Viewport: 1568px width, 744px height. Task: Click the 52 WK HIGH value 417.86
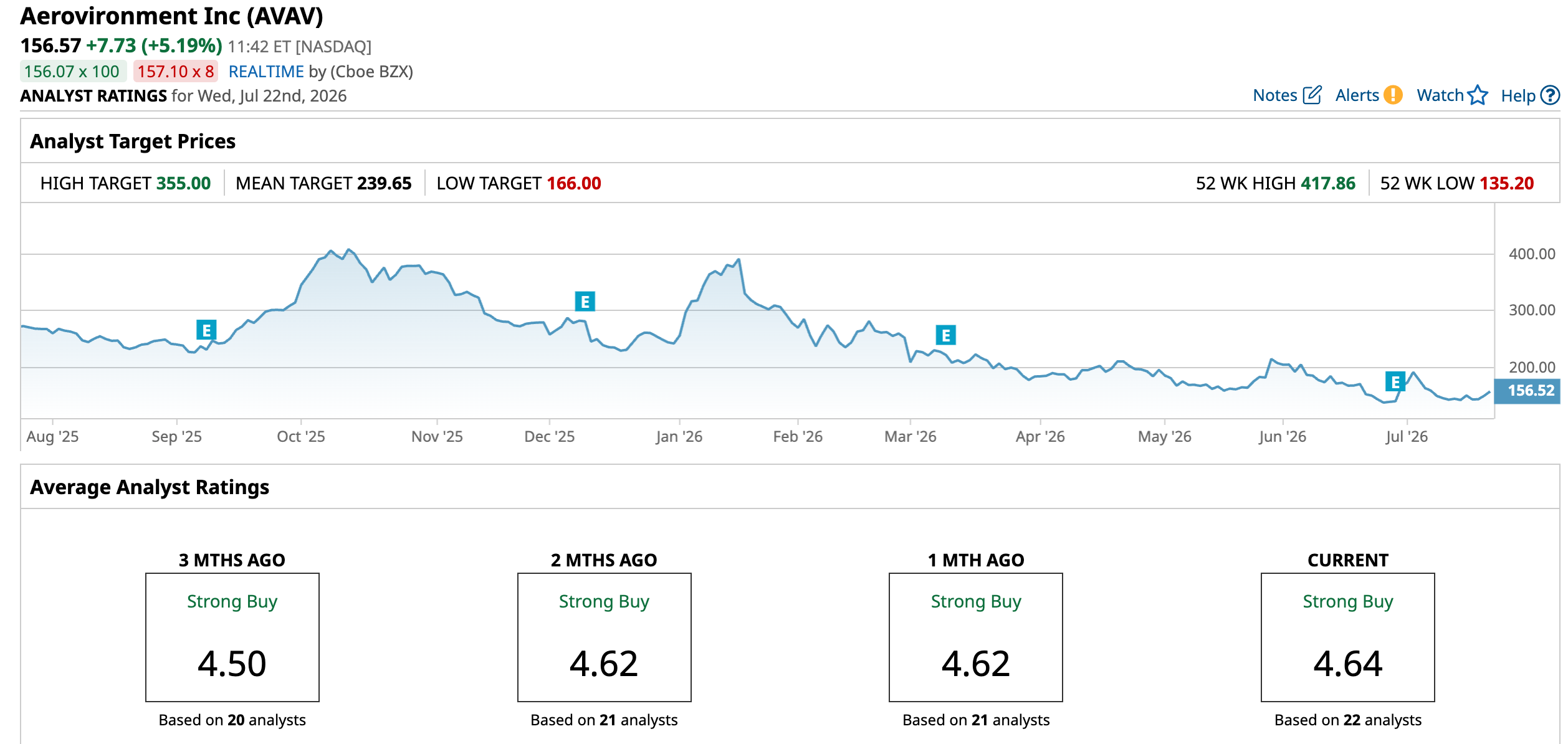[1327, 183]
